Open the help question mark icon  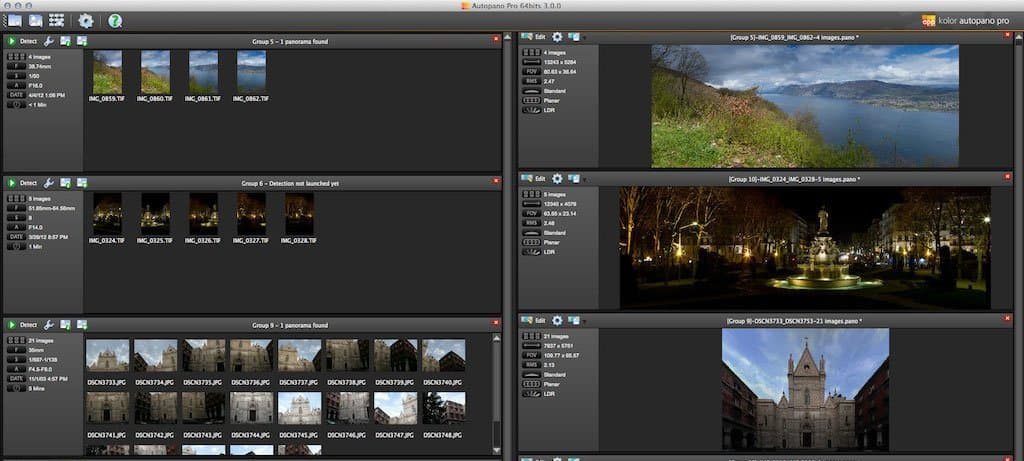[115, 20]
